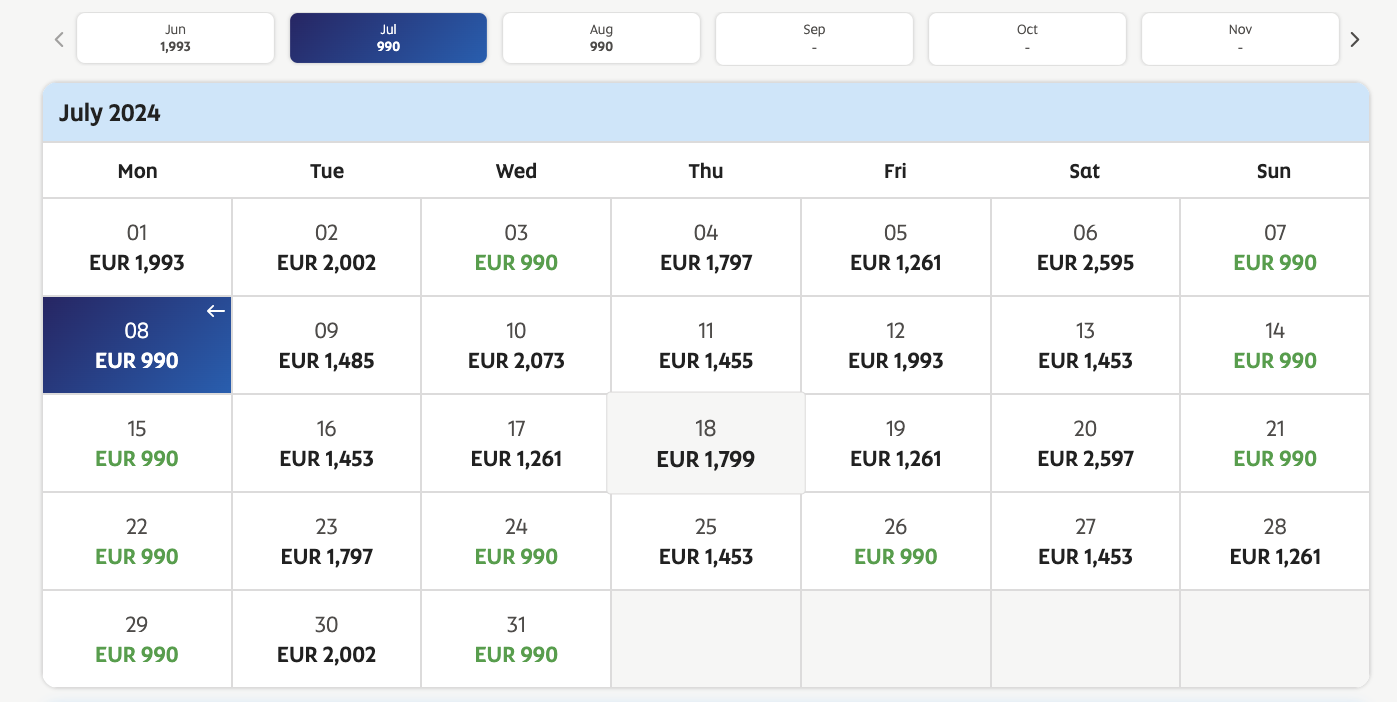This screenshot has height=702, width=1397.
Task: Choose the Oct month tab
Action: tap(1027, 38)
